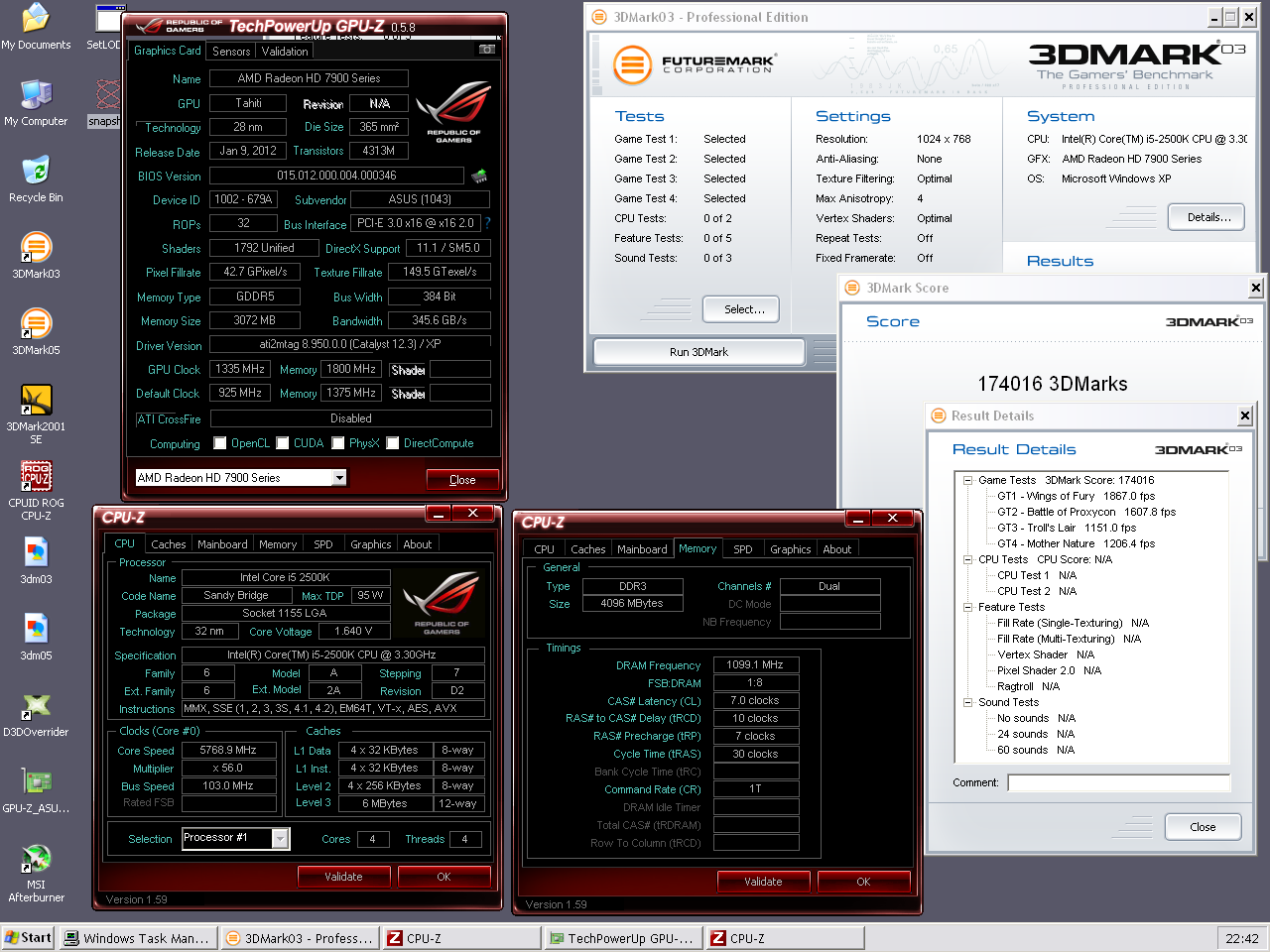Open the Recycle Bin desktop icon

click(x=36, y=179)
